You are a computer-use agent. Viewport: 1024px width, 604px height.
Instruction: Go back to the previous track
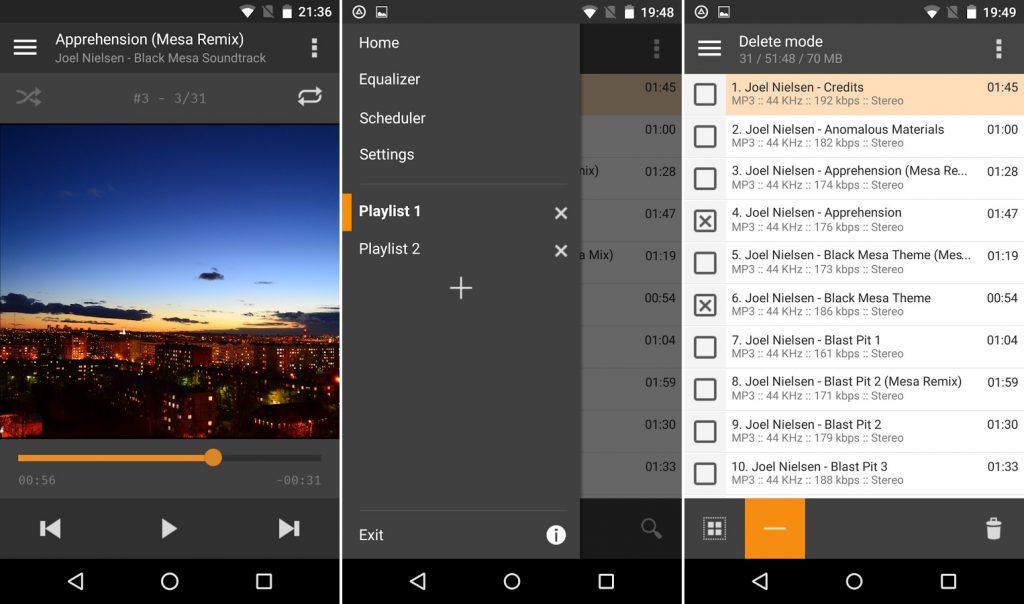(x=50, y=529)
